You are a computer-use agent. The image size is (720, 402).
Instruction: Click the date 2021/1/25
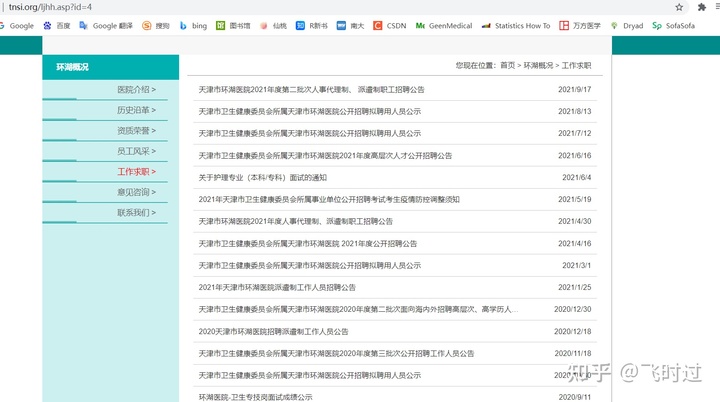point(574,288)
